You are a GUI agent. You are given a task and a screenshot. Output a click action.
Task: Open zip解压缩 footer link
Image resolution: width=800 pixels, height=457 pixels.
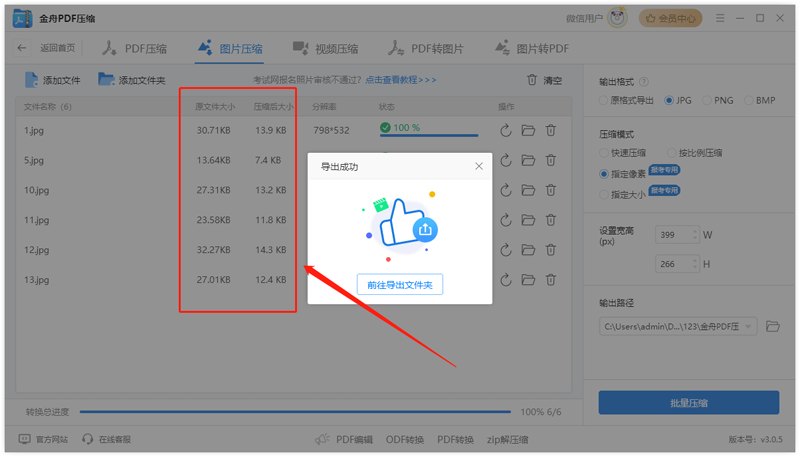pos(507,440)
